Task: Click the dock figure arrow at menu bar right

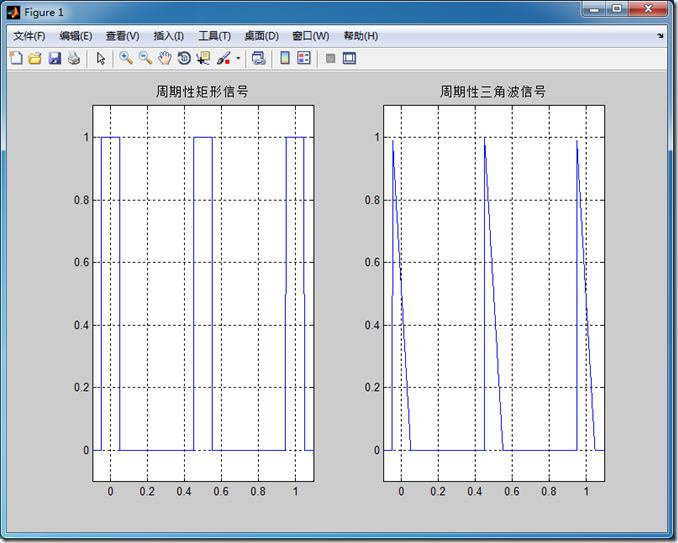Action: pos(660,36)
